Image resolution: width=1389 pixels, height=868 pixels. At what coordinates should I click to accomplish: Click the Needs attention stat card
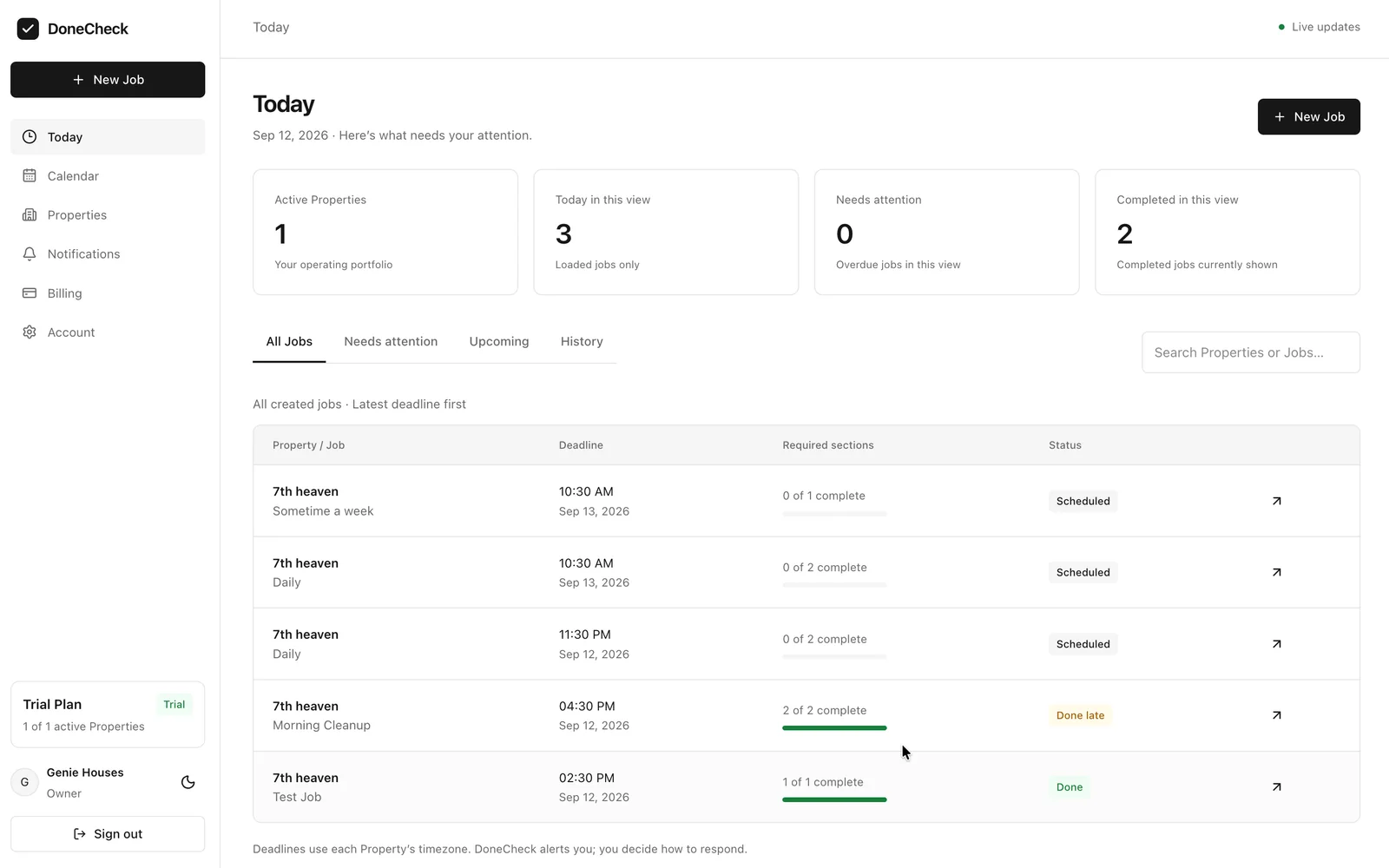pos(946,232)
